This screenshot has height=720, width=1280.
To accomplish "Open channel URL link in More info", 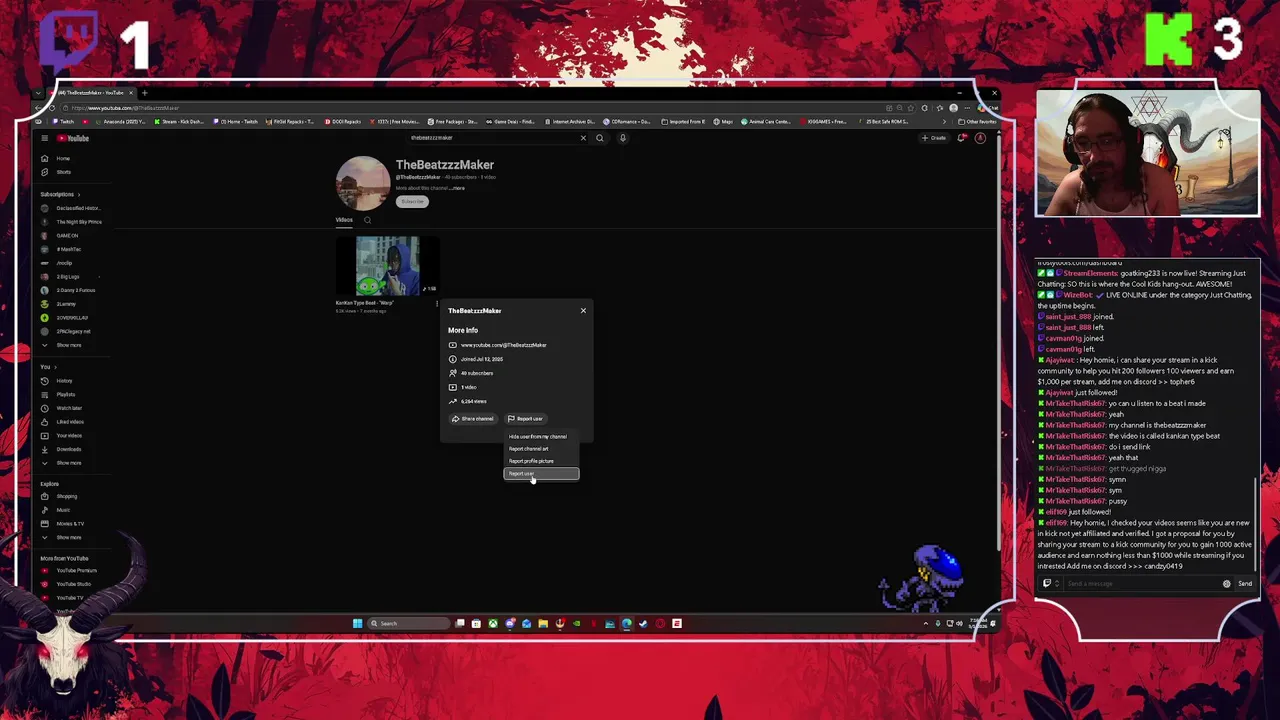I will (503, 345).
